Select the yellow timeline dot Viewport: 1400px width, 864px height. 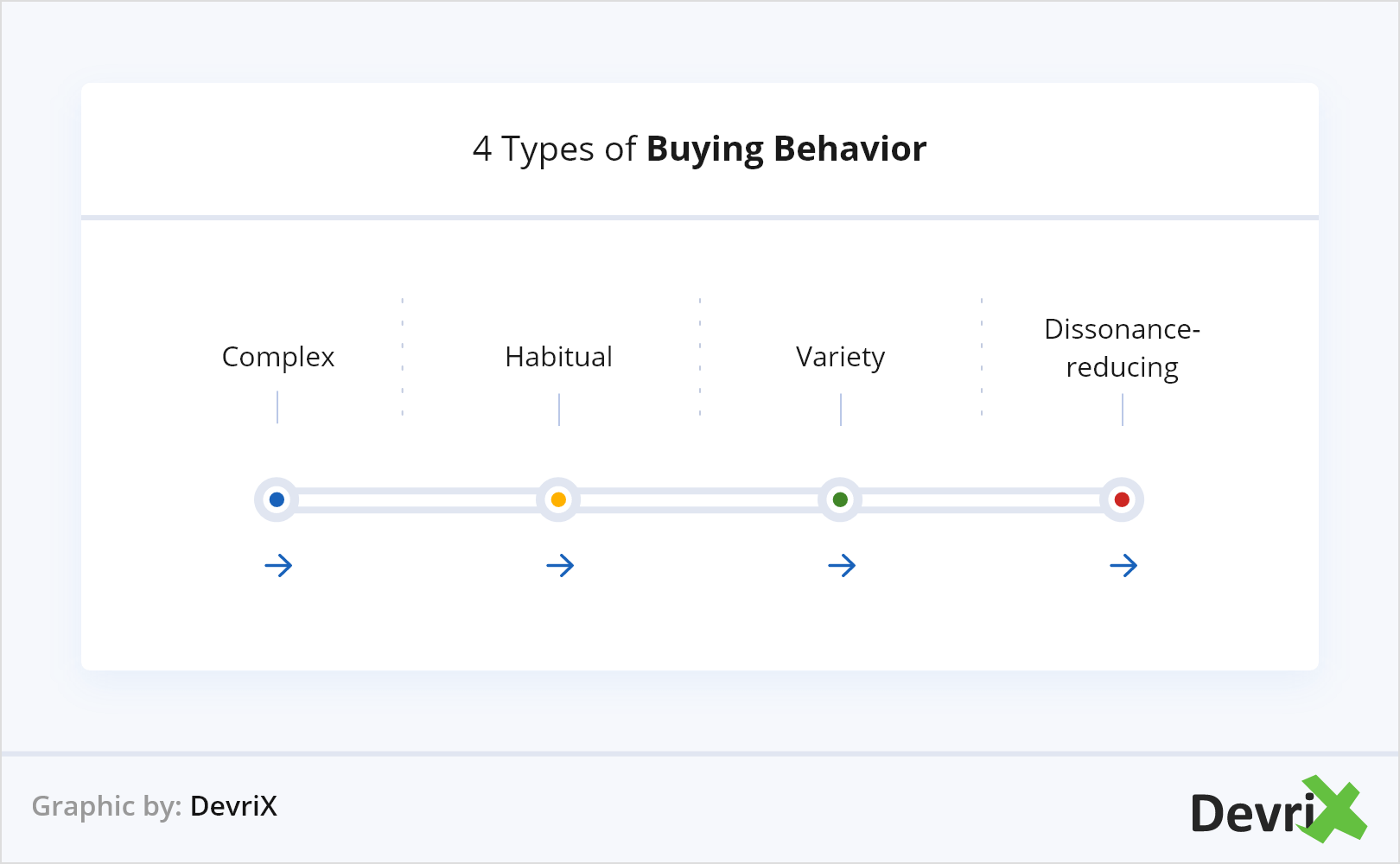[x=558, y=499]
